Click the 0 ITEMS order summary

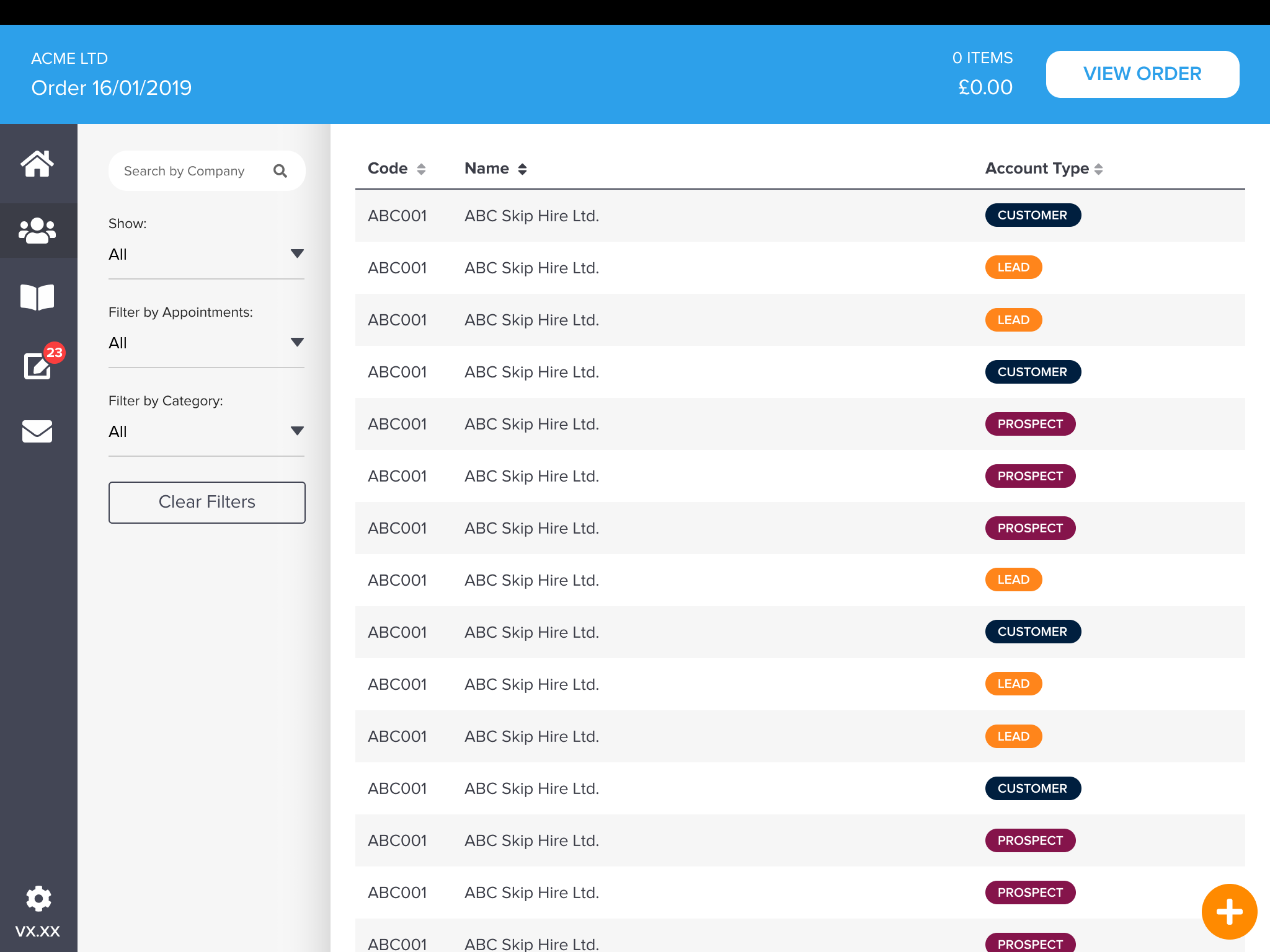(982, 58)
